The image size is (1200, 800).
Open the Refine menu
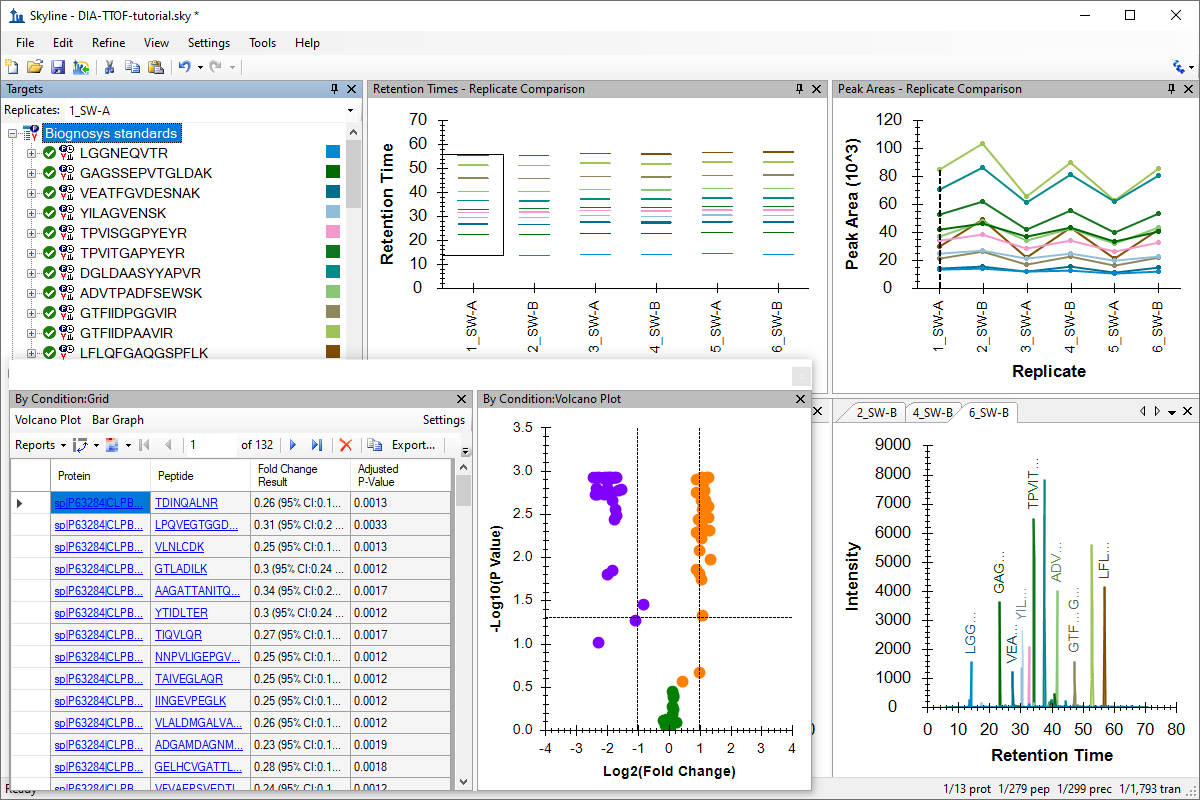[108, 43]
